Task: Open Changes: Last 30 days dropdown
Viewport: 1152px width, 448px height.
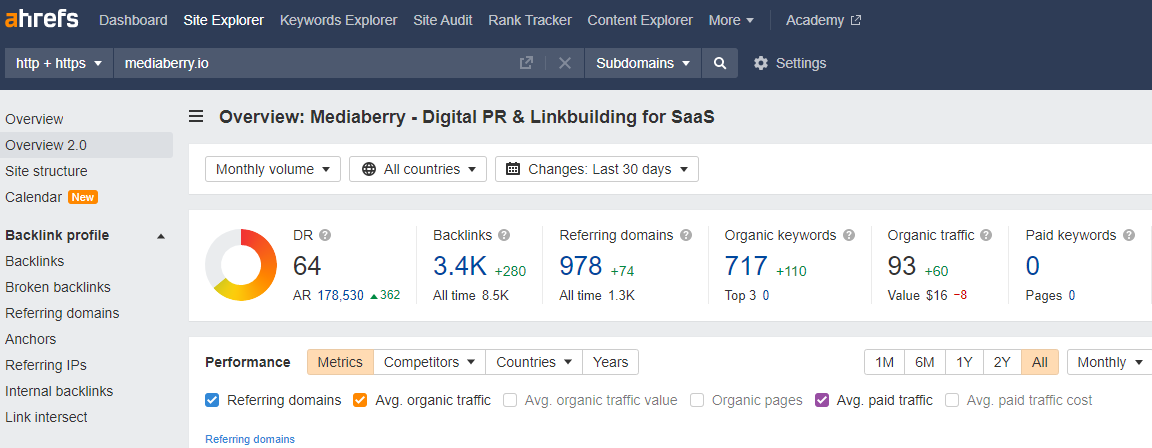Action: point(597,169)
